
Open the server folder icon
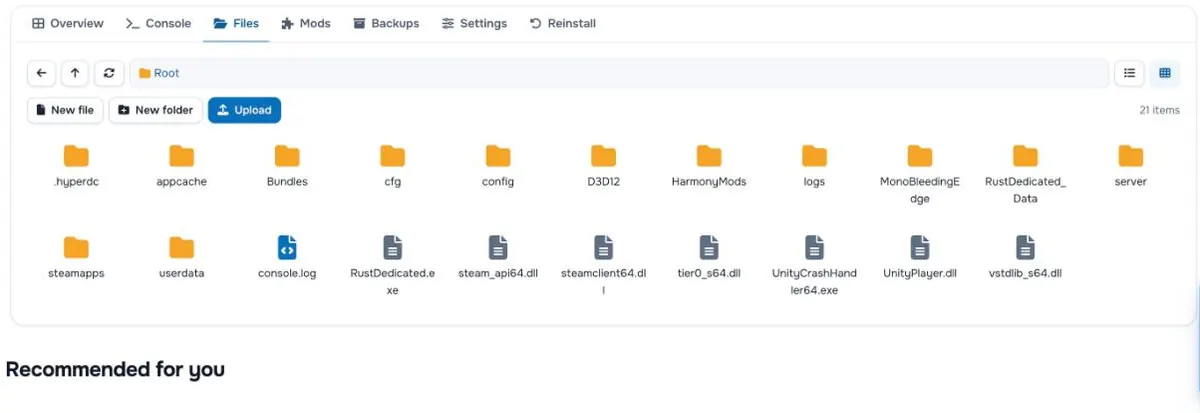pyautogui.click(x=1130, y=155)
